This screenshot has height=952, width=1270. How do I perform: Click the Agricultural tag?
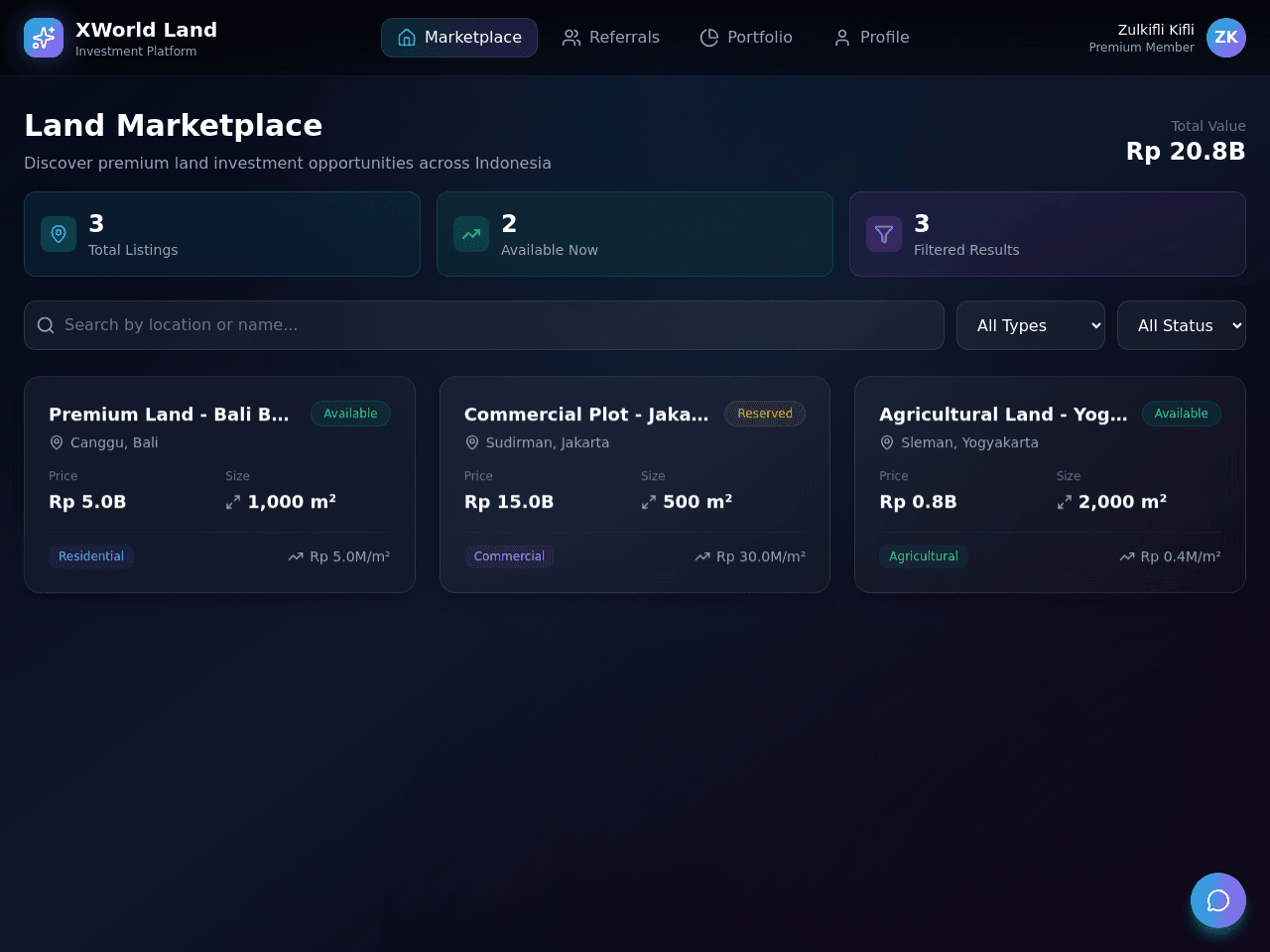[x=924, y=556]
